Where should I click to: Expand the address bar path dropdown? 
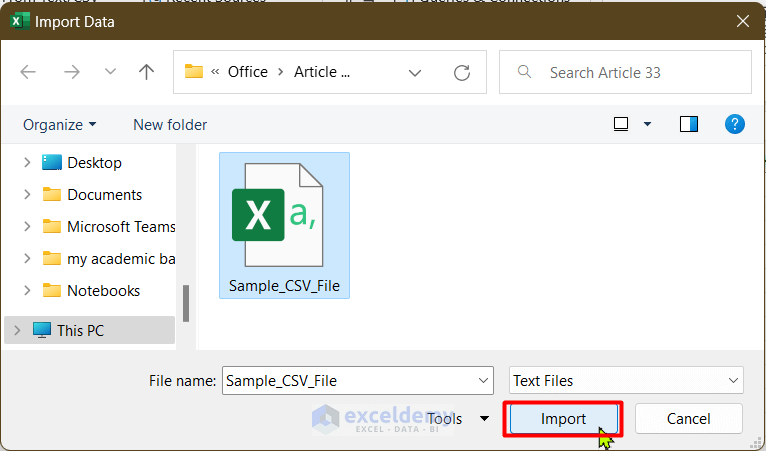[x=414, y=72]
